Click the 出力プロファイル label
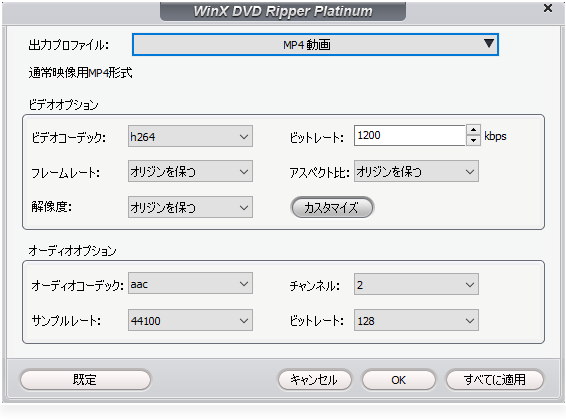 [69, 45]
